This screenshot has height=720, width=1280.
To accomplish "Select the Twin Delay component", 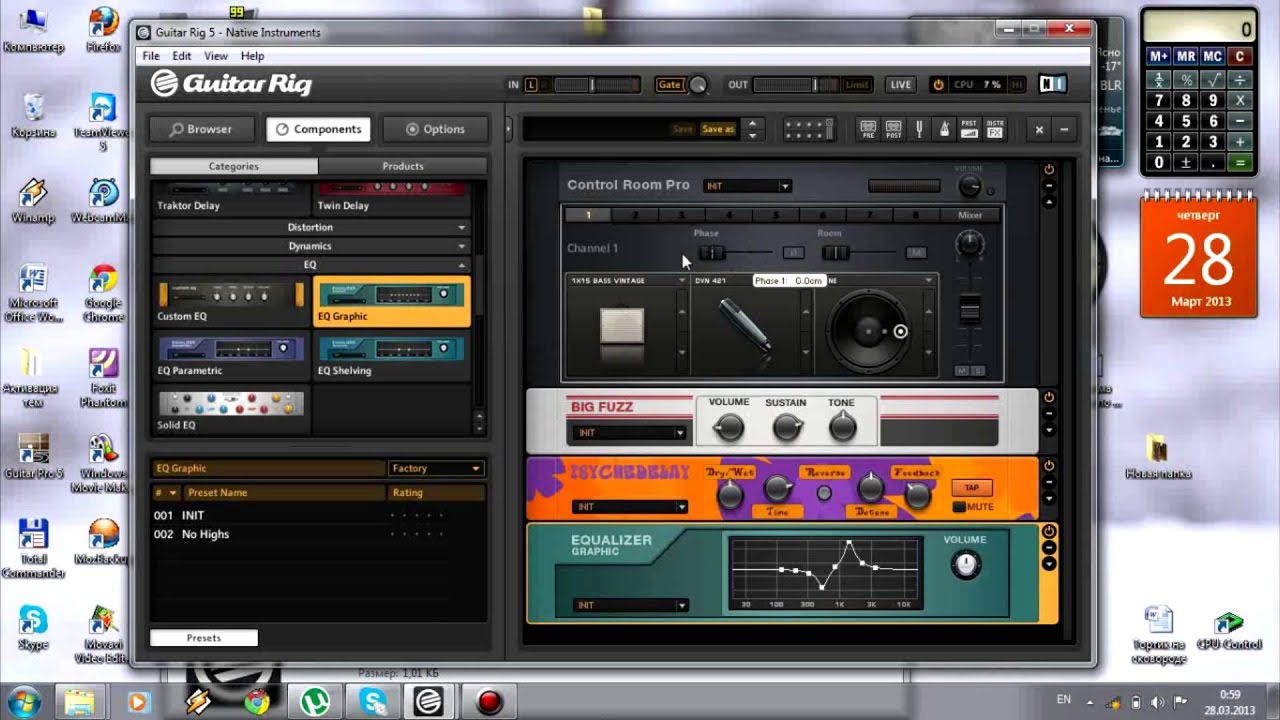I will click(392, 197).
